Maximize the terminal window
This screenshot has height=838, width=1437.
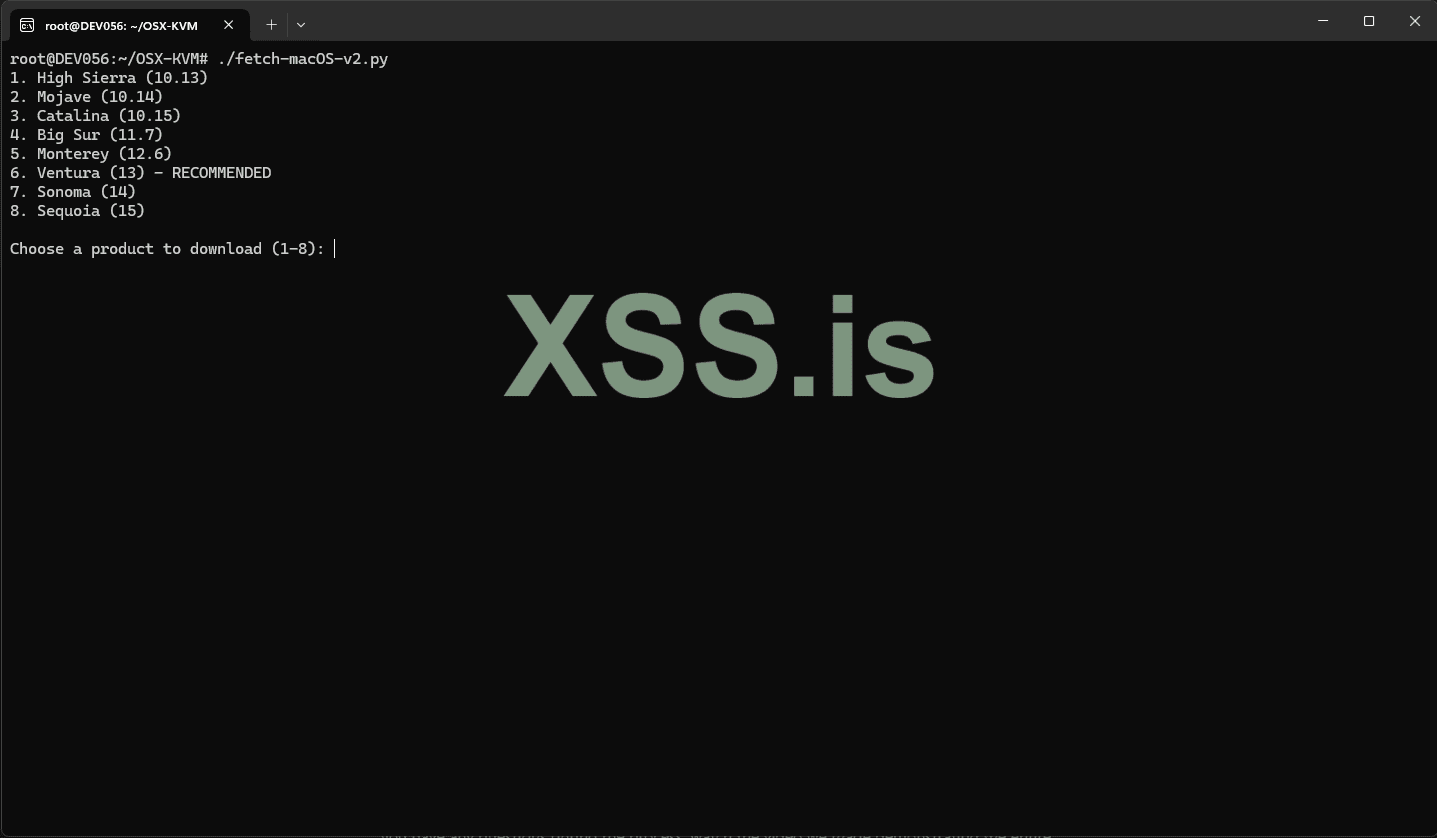(x=1369, y=21)
